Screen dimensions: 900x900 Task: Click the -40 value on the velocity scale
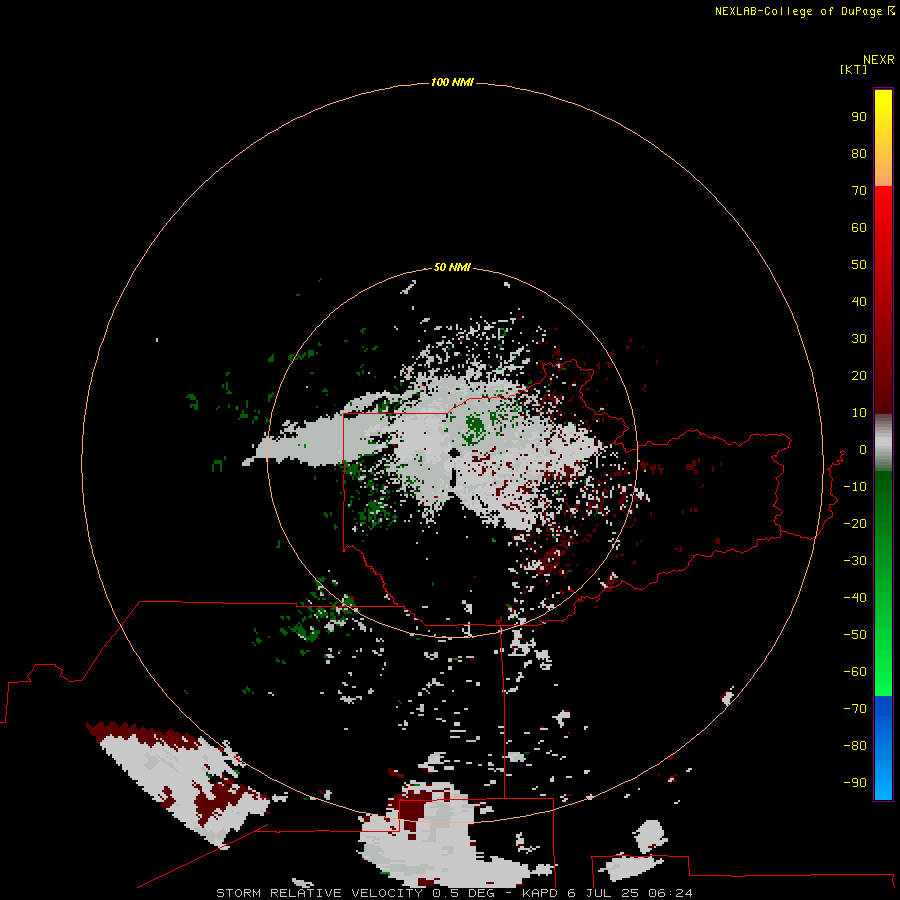[x=855, y=598]
